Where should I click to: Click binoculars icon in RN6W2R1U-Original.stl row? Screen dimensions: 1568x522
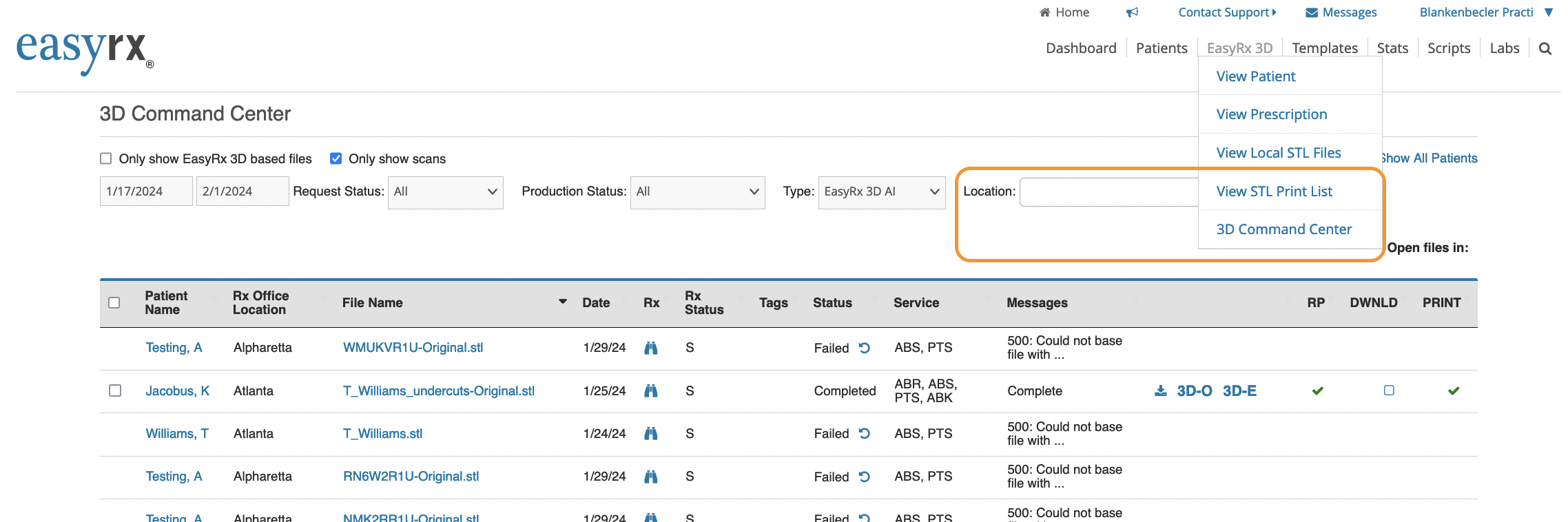coord(650,477)
